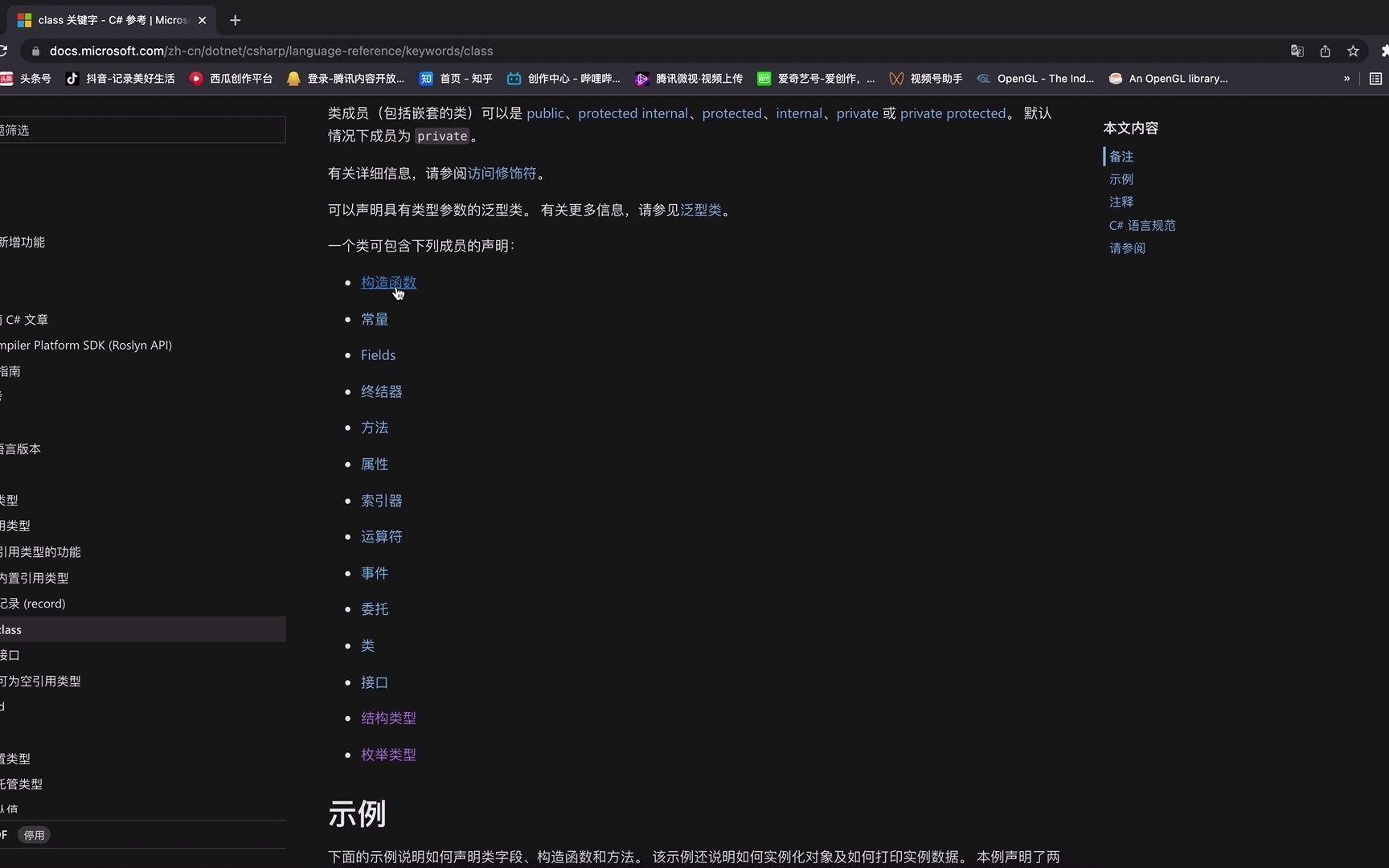The width and height of the screenshot is (1389, 868).
Task: Jump to 示例 in the table of contents
Action: click(x=1121, y=178)
